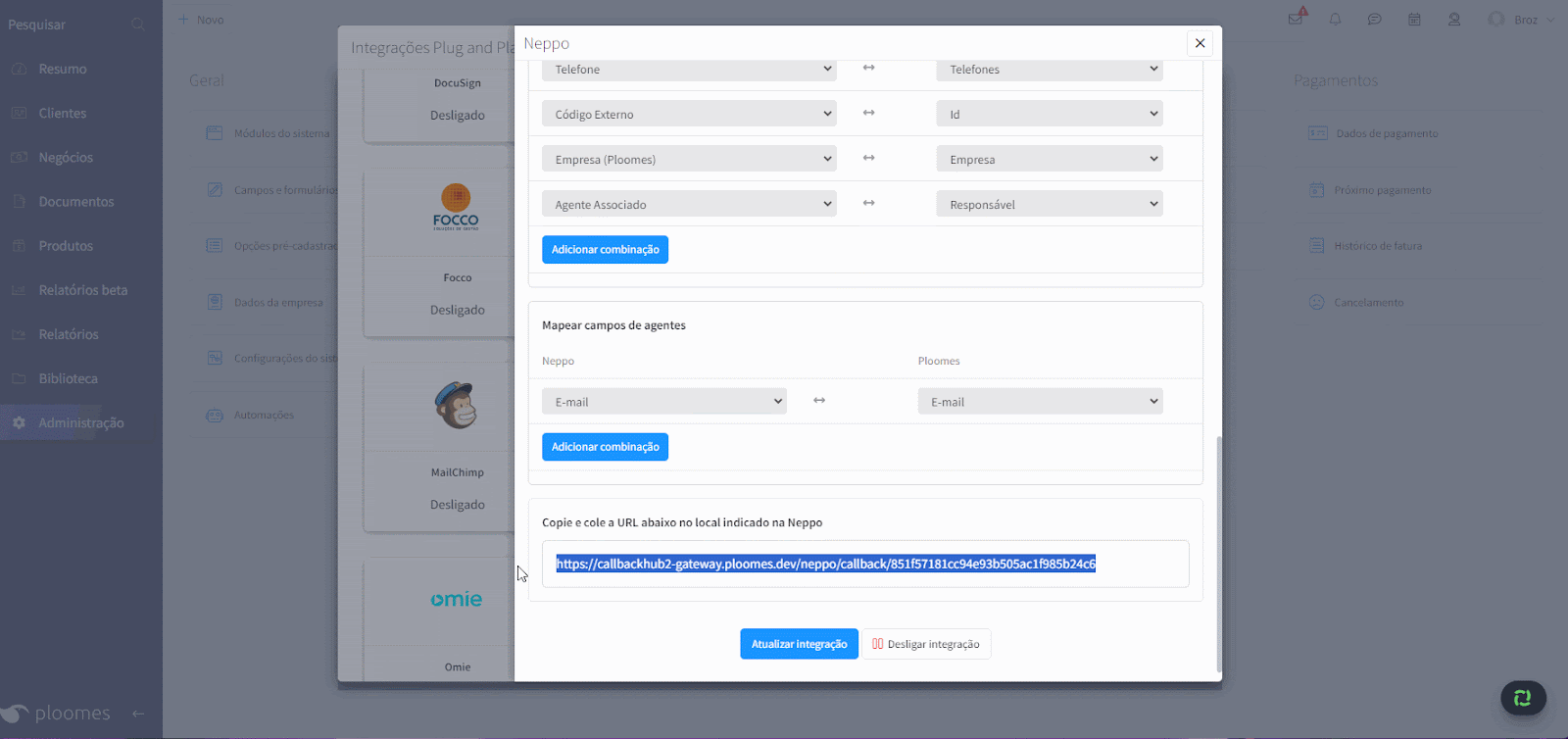Click the Cancelamento face icon

tap(1317, 303)
